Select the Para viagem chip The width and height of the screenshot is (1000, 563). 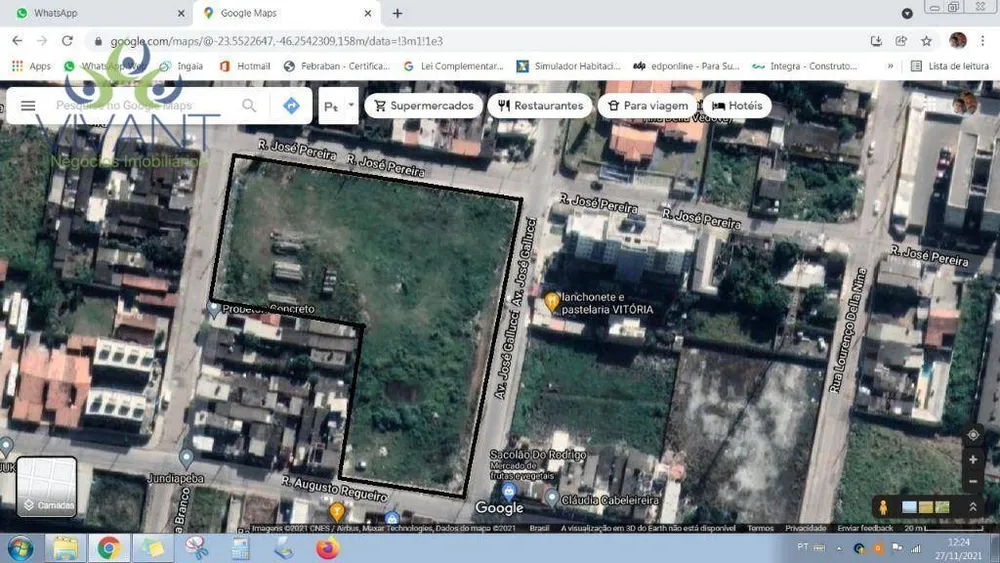[x=647, y=106]
